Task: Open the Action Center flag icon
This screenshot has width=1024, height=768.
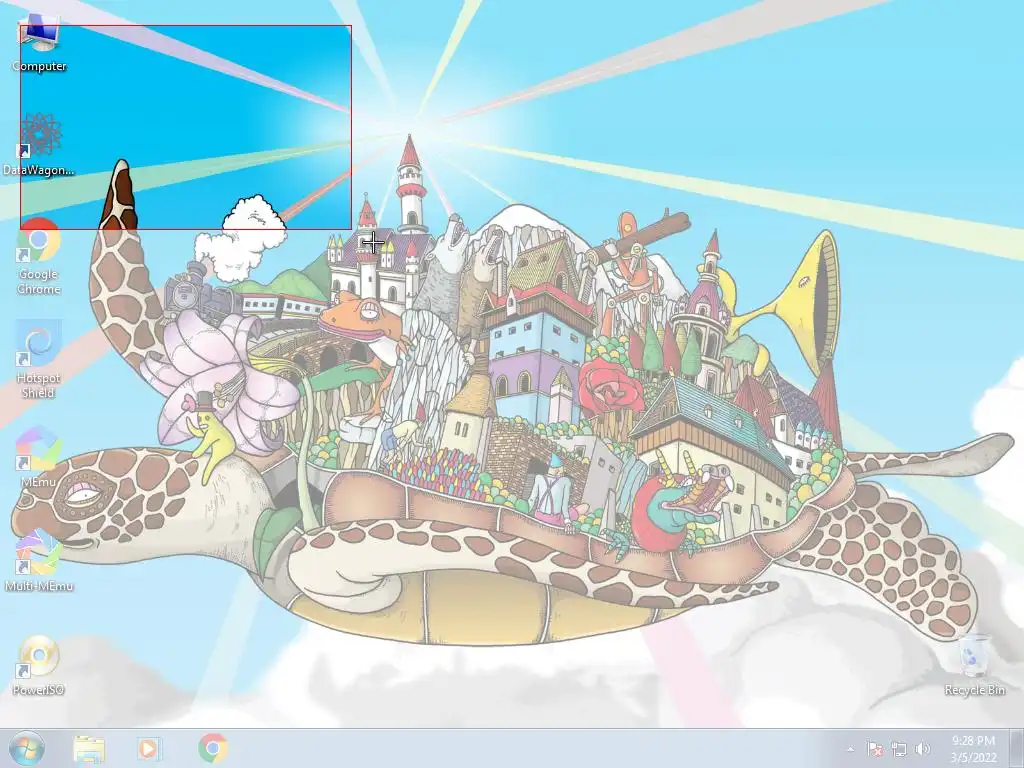Action: [875, 749]
